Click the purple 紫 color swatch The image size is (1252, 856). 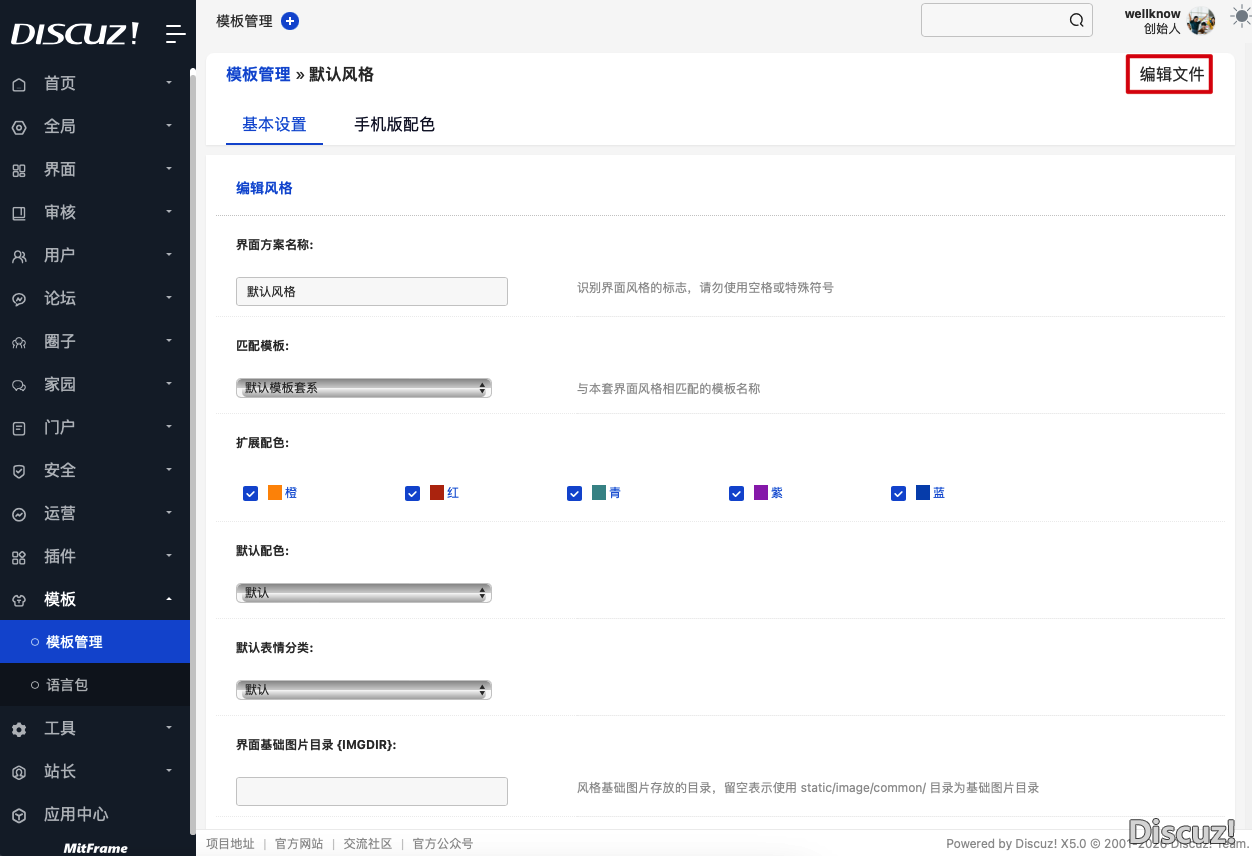(761, 493)
